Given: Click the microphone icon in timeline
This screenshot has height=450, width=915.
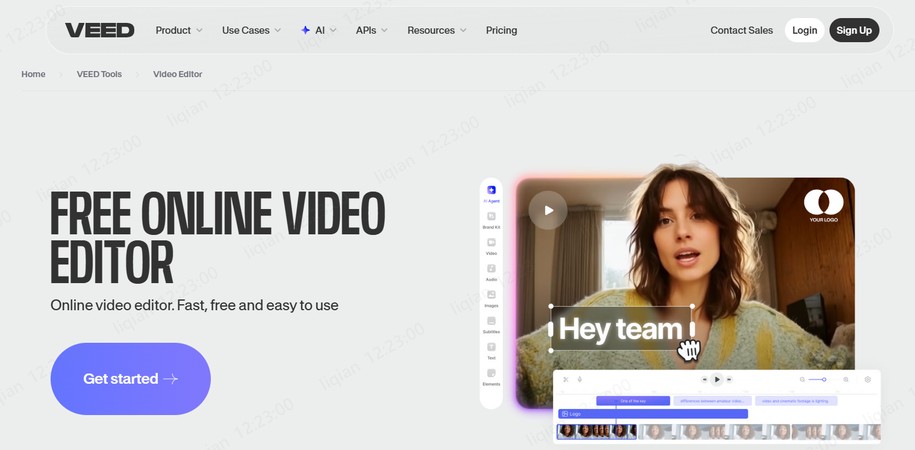Looking at the screenshot, I should pos(579,379).
